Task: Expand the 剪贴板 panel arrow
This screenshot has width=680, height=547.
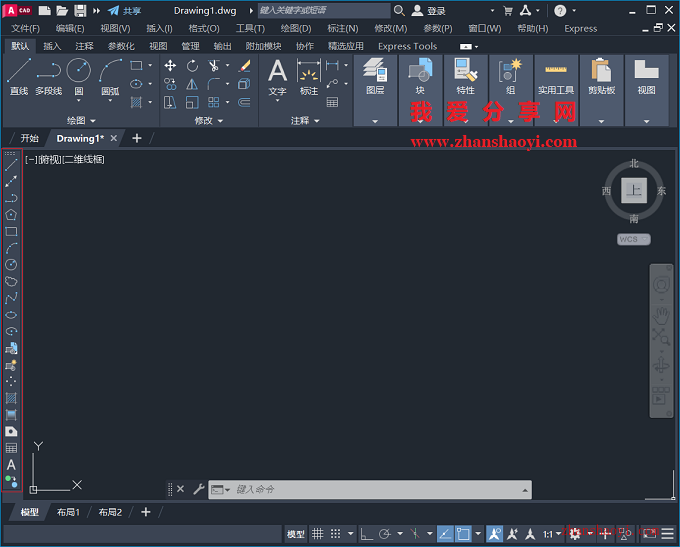Action: point(602,121)
